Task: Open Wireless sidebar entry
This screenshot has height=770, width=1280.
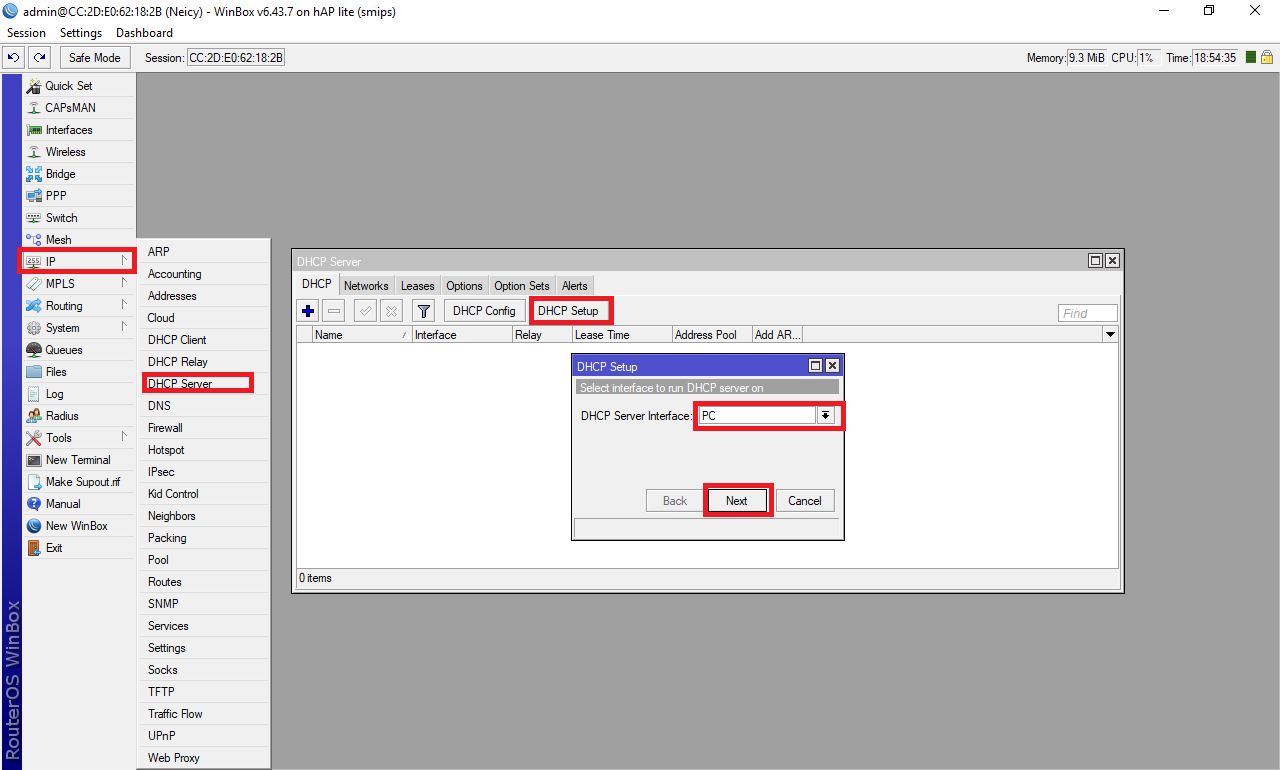Action: point(79,152)
